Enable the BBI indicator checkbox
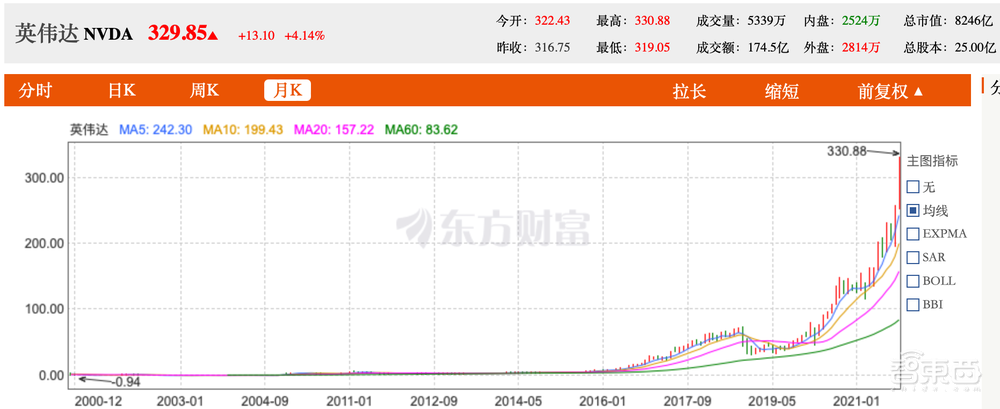The width and height of the screenshot is (1000, 409). [913, 304]
